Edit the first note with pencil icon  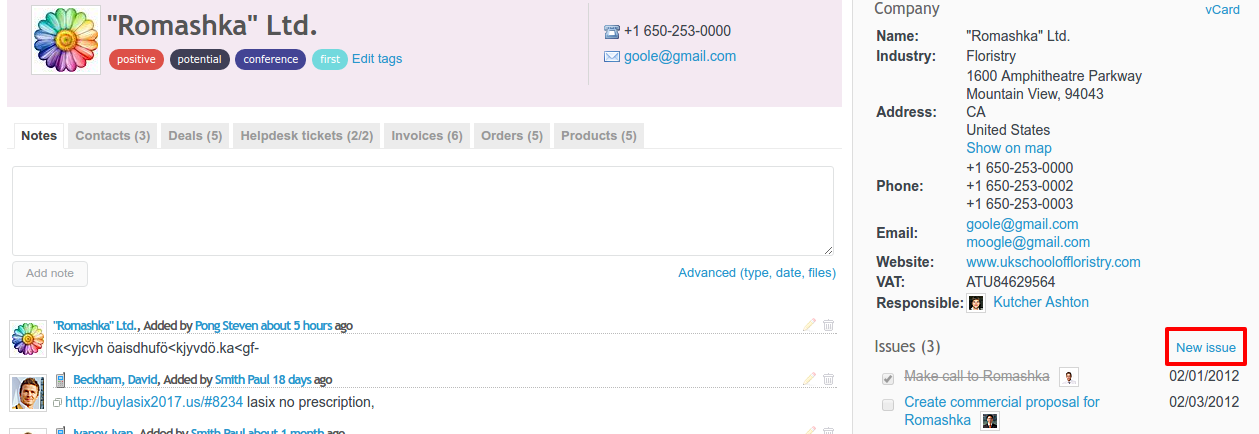coord(810,325)
